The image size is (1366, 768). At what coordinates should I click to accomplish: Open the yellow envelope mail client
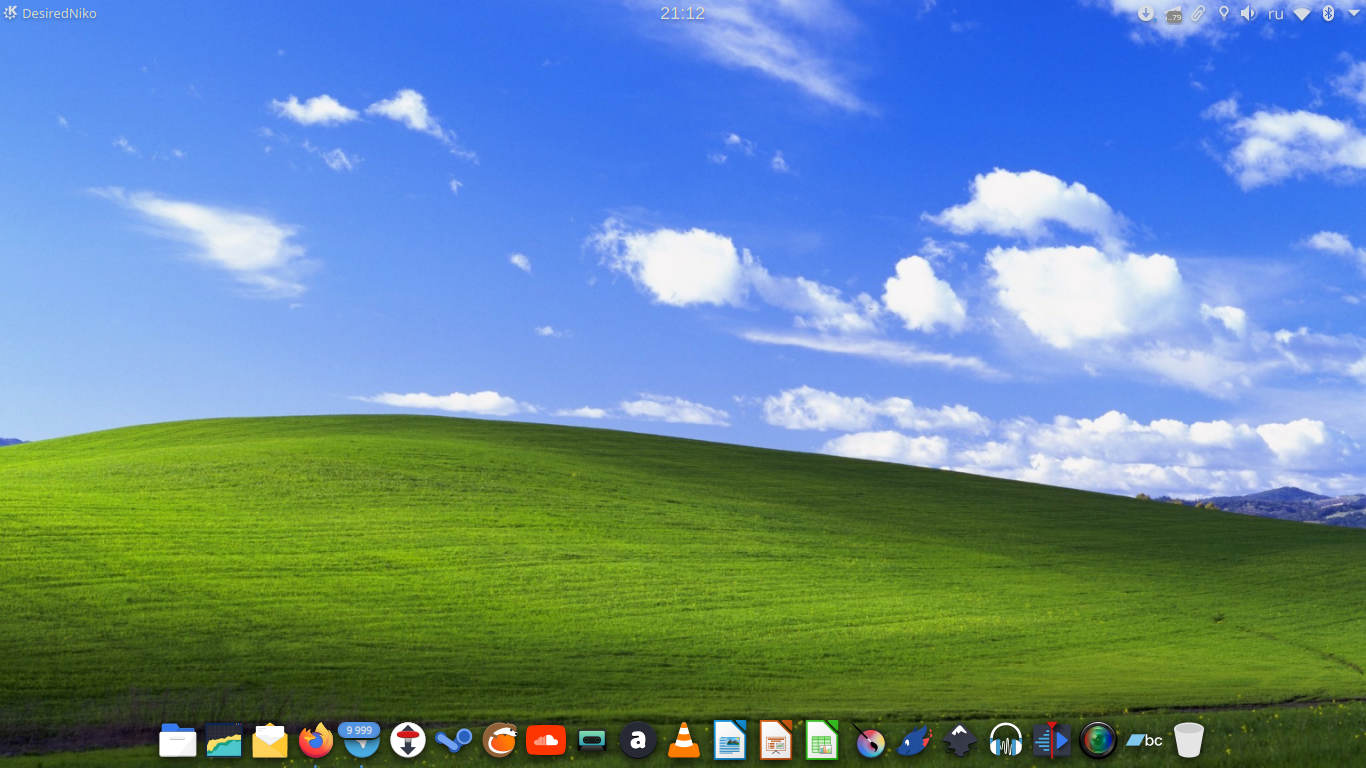pos(270,741)
